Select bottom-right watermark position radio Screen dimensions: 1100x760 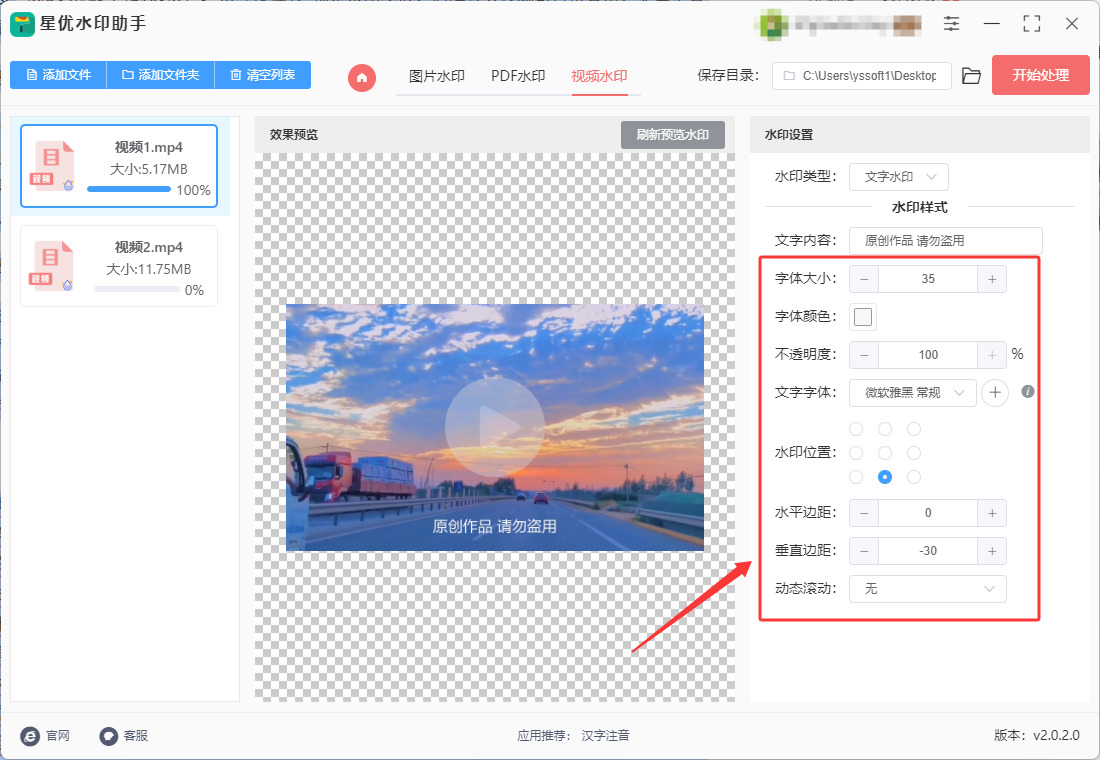(x=913, y=477)
